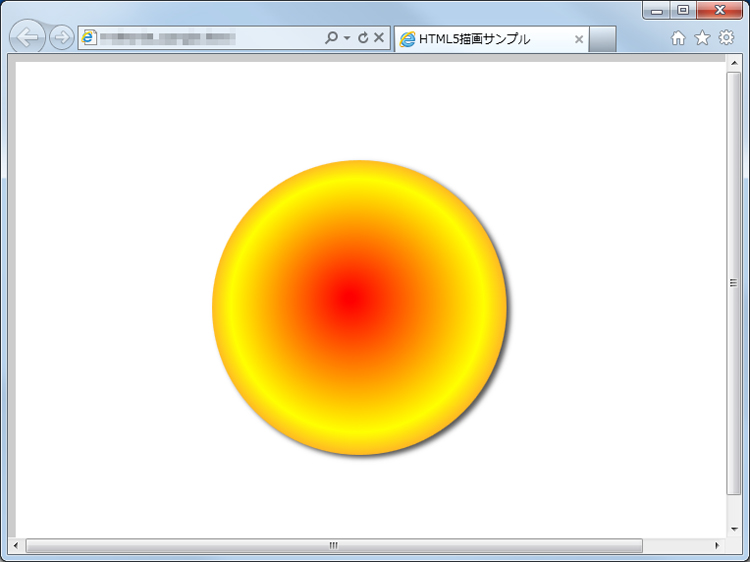Open a new tab
Screen dimensions: 750x562
point(602,39)
